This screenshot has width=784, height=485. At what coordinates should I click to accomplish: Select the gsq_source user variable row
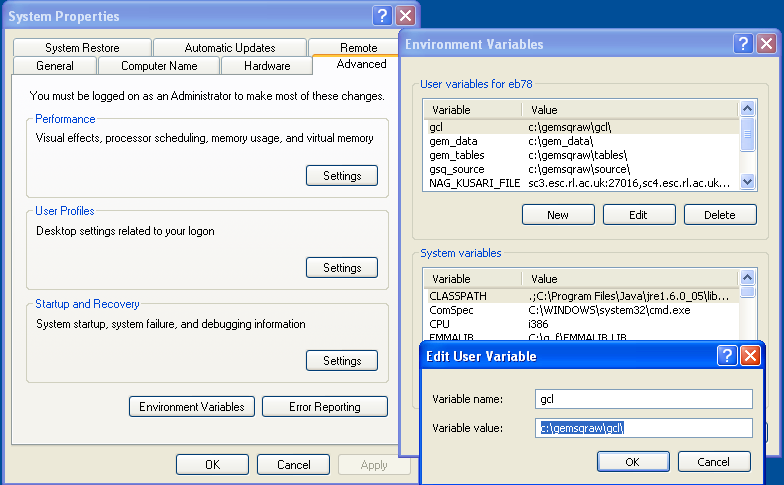pyautogui.click(x=582, y=169)
